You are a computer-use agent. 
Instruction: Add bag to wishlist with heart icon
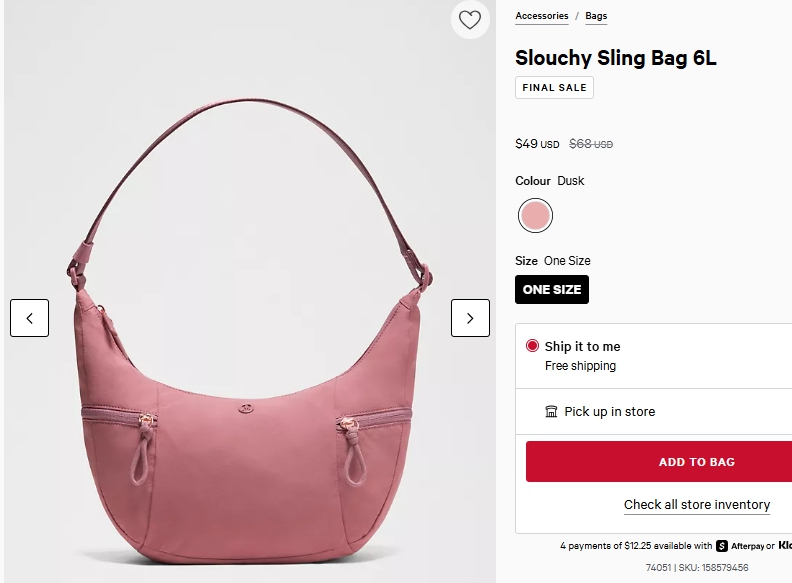coord(470,19)
